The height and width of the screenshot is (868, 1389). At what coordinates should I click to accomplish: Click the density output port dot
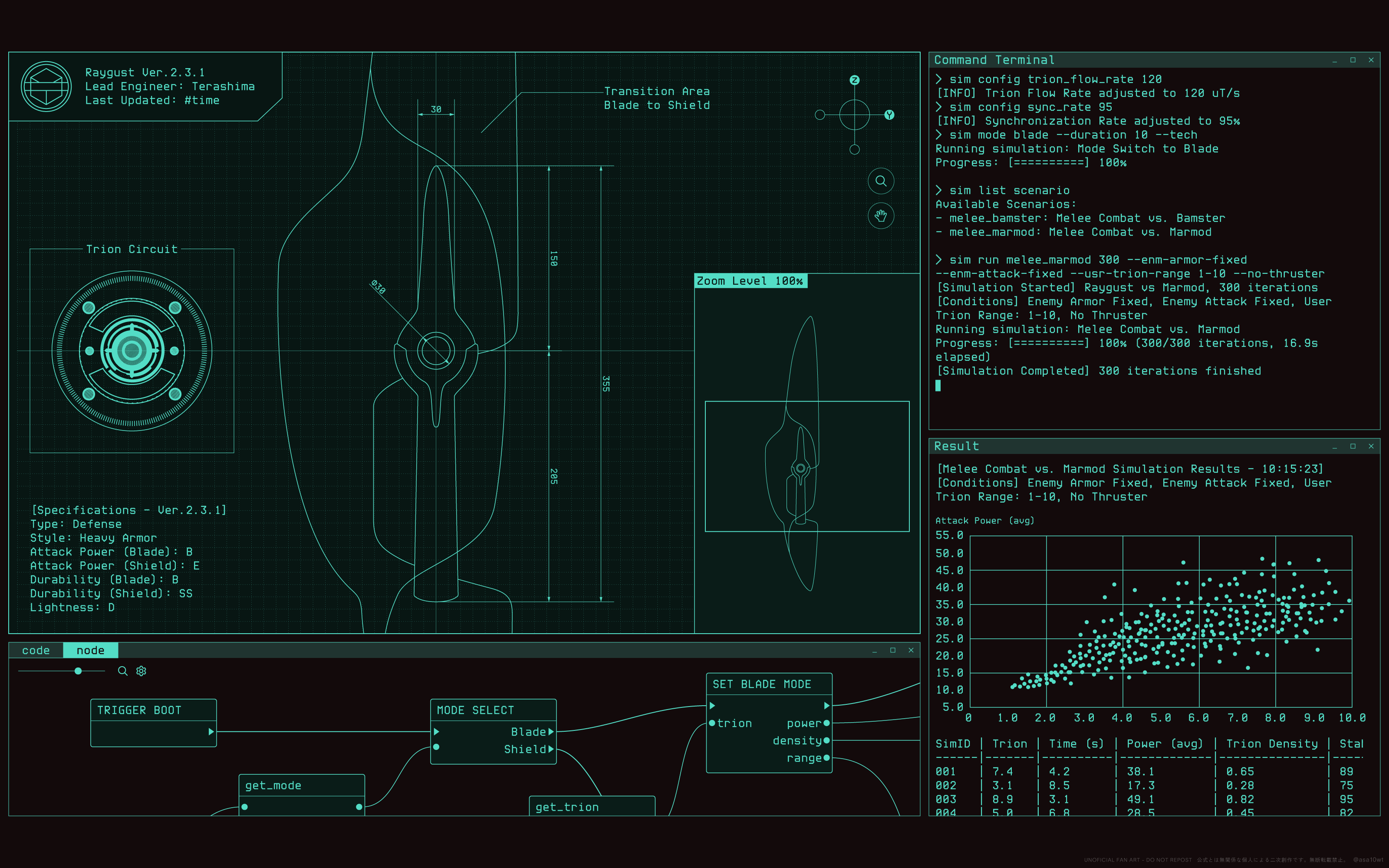click(x=826, y=740)
